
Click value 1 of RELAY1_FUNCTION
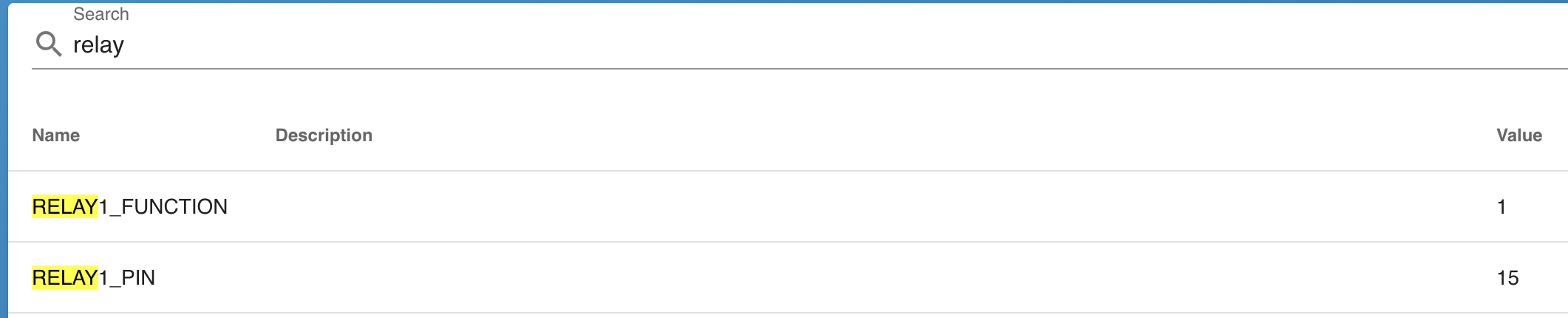[1501, 206]
